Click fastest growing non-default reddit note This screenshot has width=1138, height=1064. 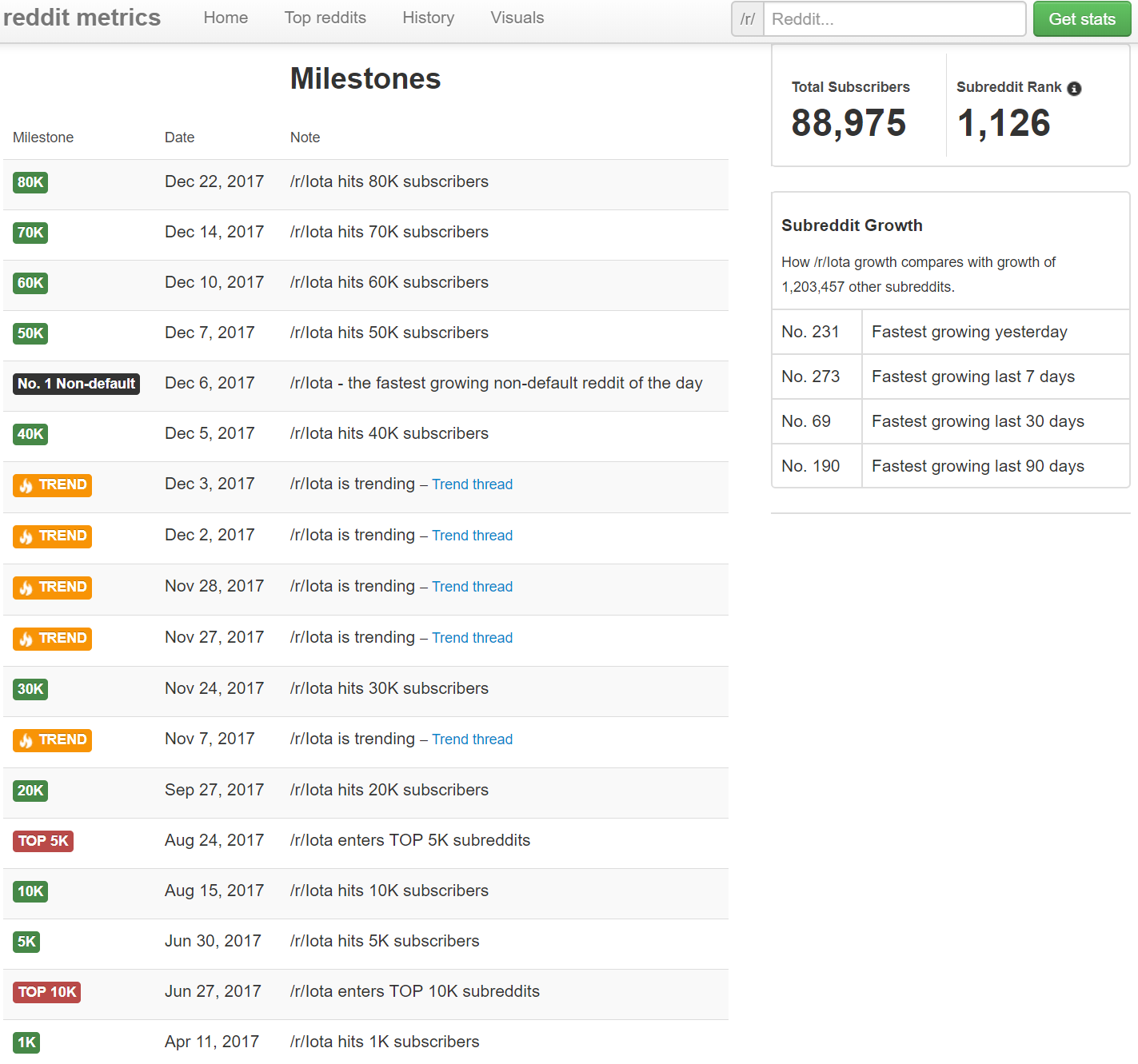point(496,383)
